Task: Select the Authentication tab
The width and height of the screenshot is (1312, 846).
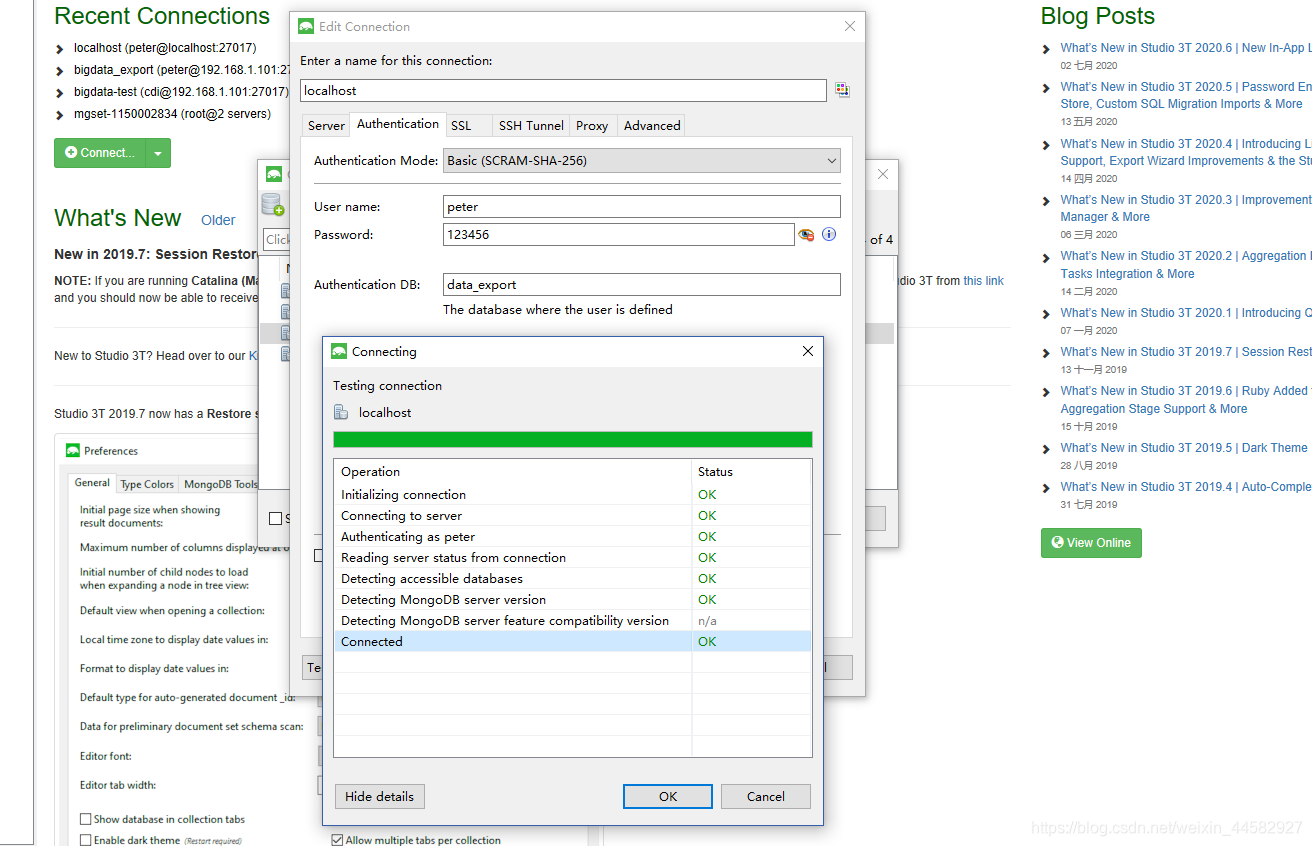Action: (398, 124)
